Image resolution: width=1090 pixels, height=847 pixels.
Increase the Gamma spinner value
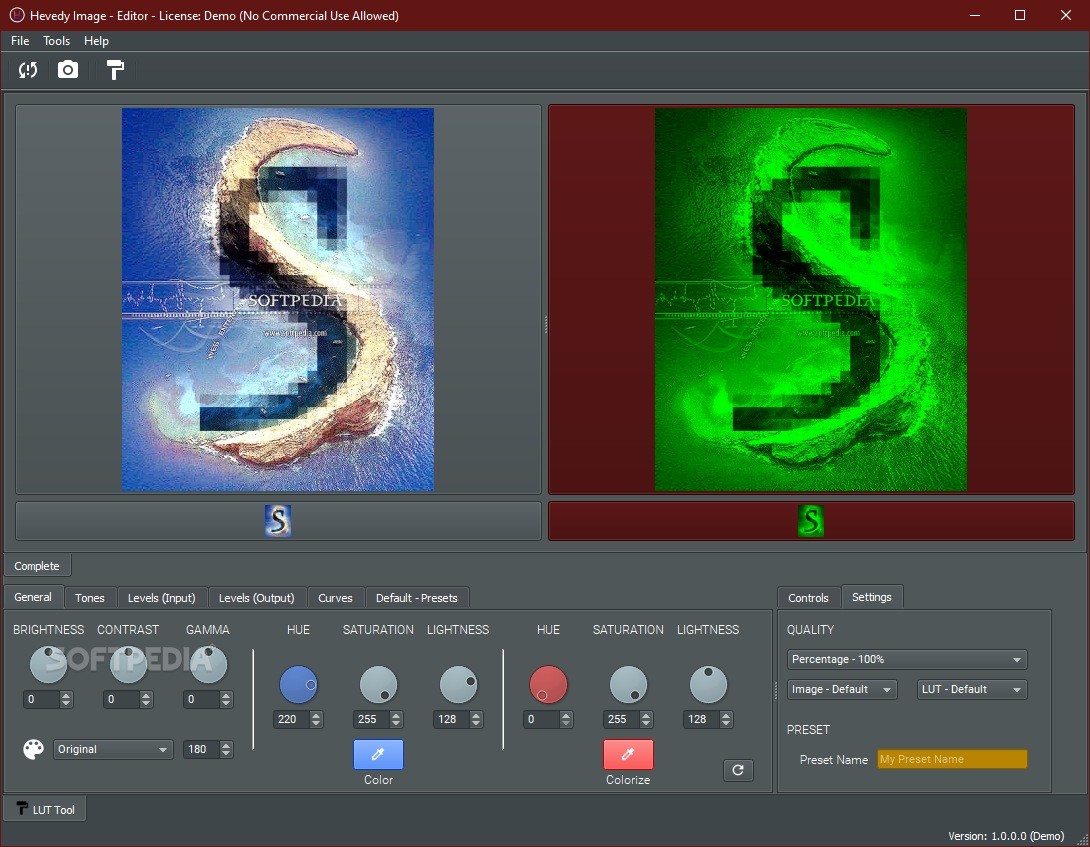tap(226, 695)
